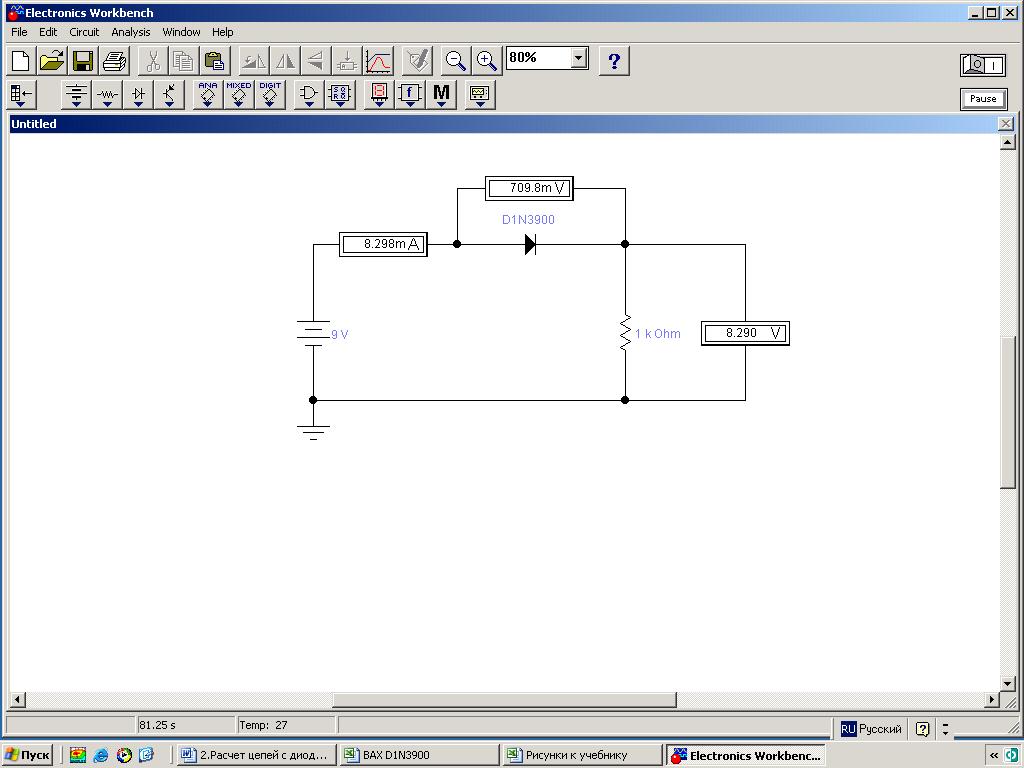
Task: Flip component vertically
Action: pyautogui.click(x=315, y=61)
